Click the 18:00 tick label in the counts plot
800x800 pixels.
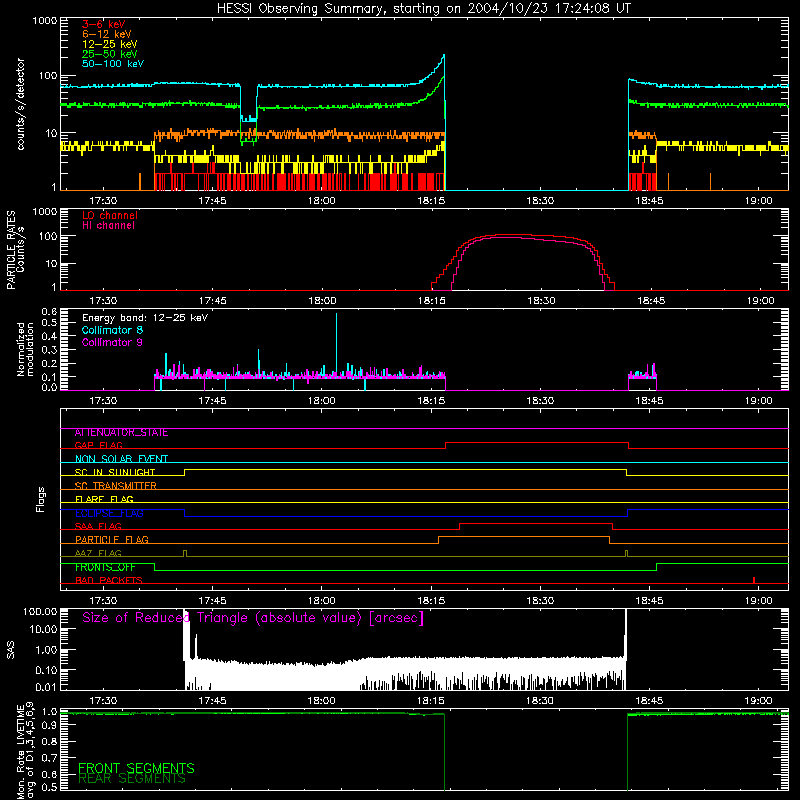[x=321, y=201]
